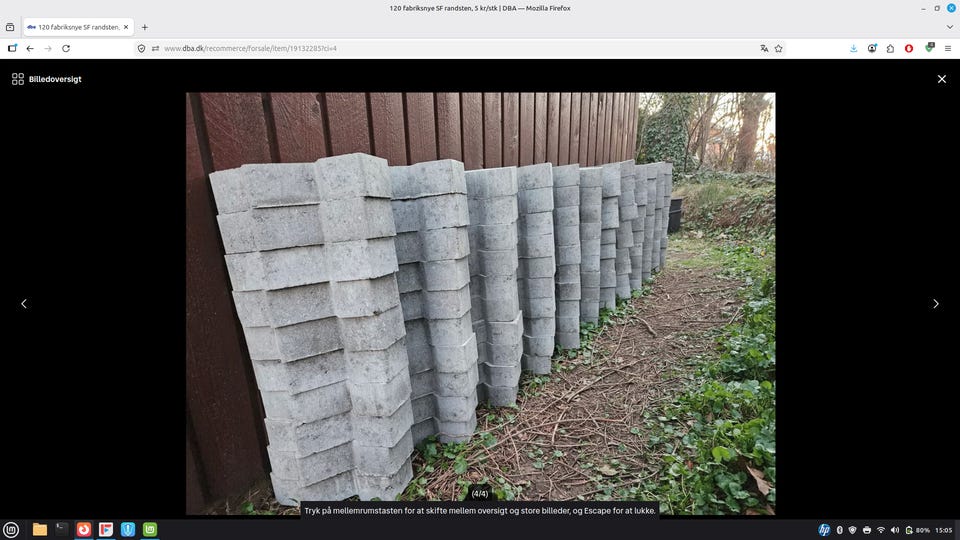The height and width of the screenshot is (540, 960).
Task: Open Firefox recent browsing tab list icon
Action: pos(10,27)
